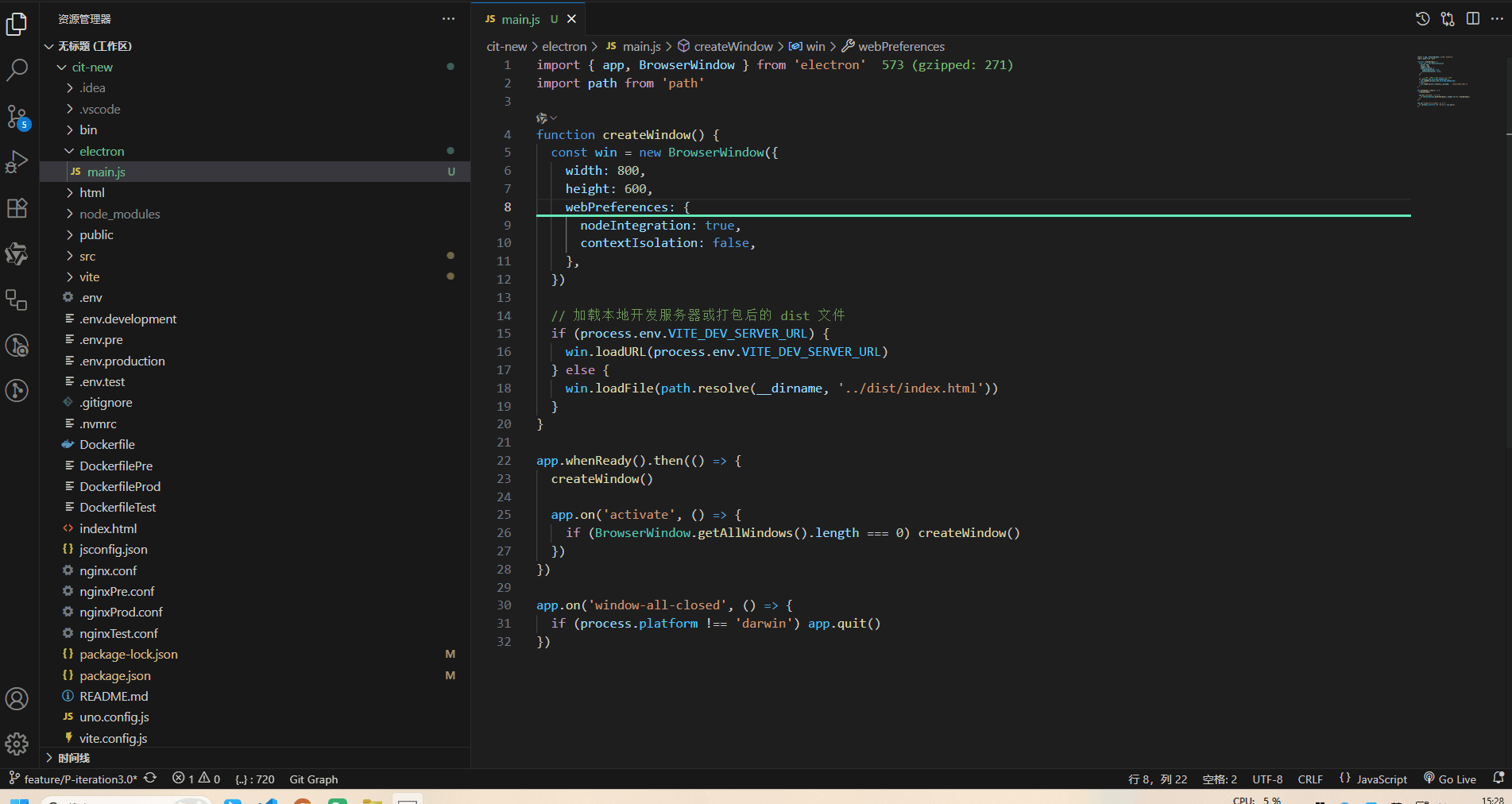Collapse the untitled workspace section header

(x=255, y=46)
